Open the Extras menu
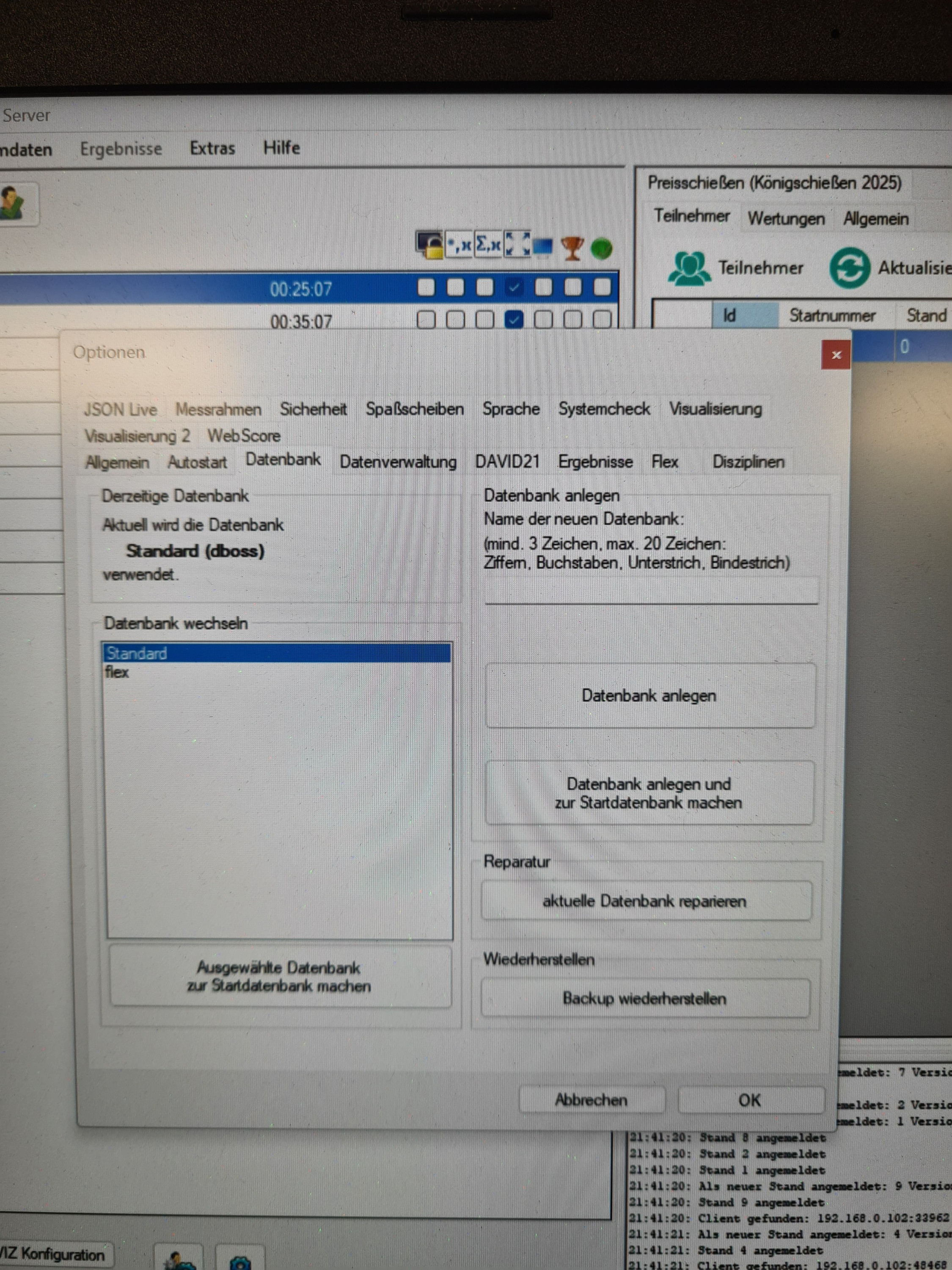The image size is (952, 1270). point(212,148)
